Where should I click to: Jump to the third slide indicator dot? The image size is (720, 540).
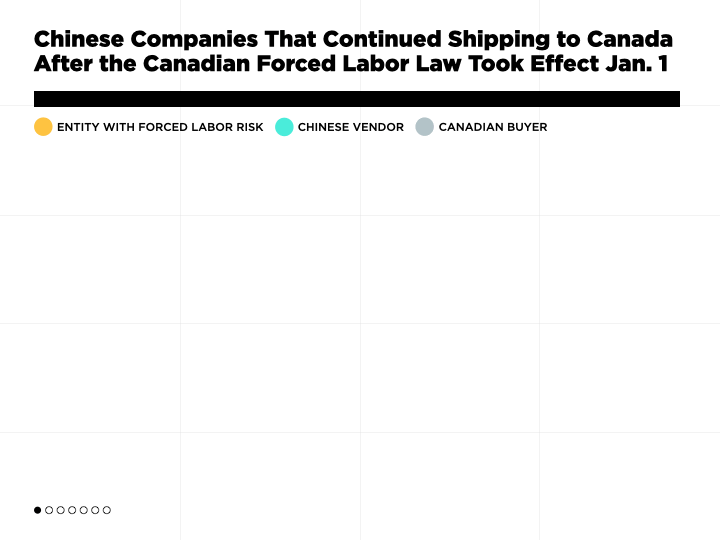tap(61, 510)
